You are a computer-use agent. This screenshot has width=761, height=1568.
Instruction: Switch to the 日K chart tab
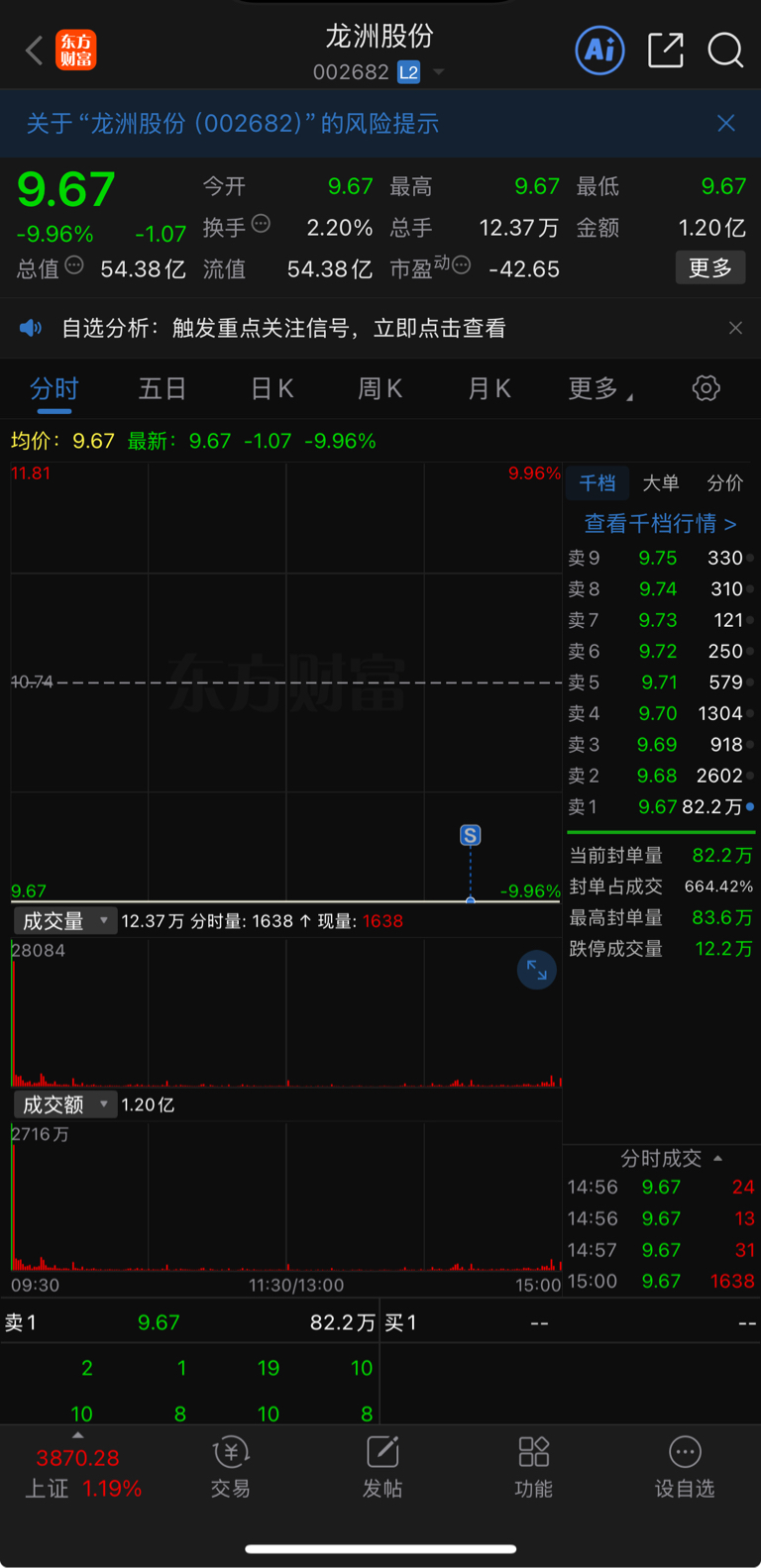pyautogui.click(x=272, y=388)
